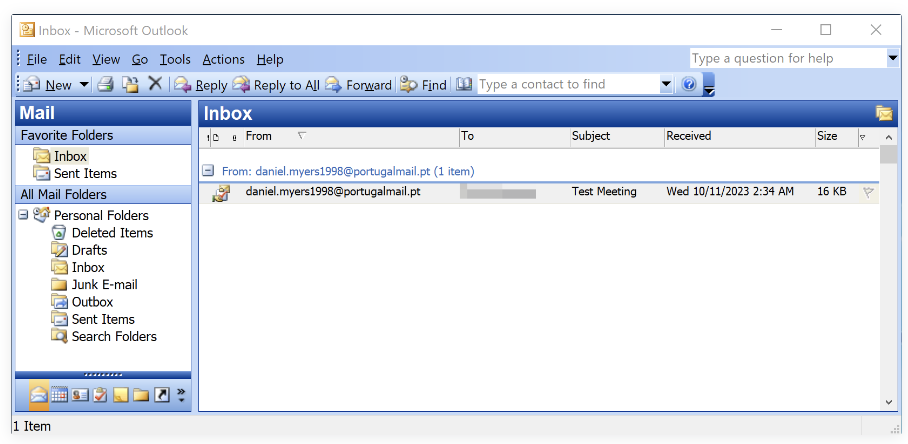
Task: Click the Delete X icon in toolbar
Action: (155, 84)
